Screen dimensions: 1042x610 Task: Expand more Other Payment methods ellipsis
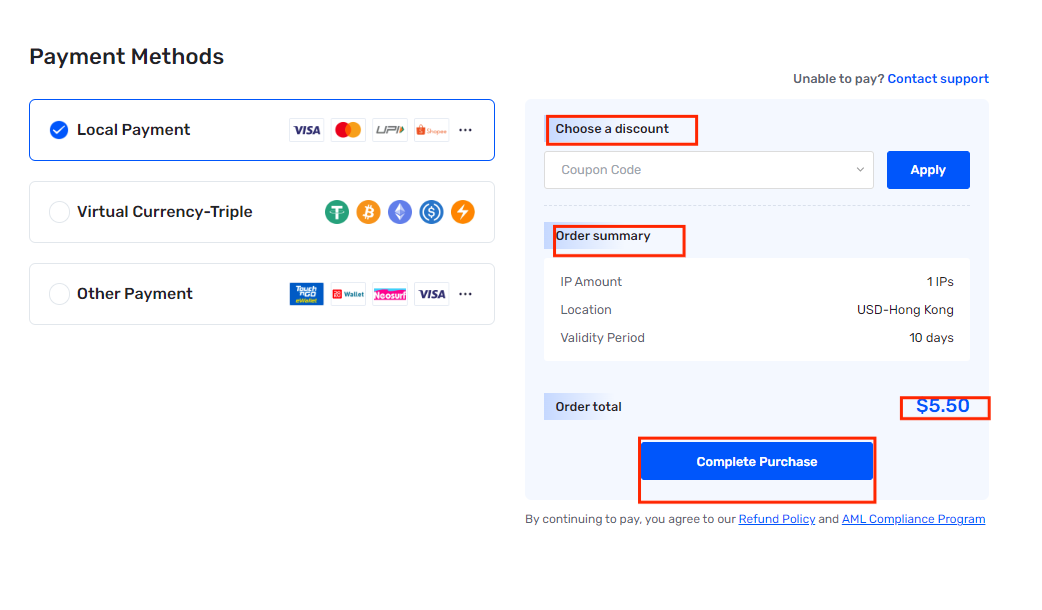click(x=465, y=294)
